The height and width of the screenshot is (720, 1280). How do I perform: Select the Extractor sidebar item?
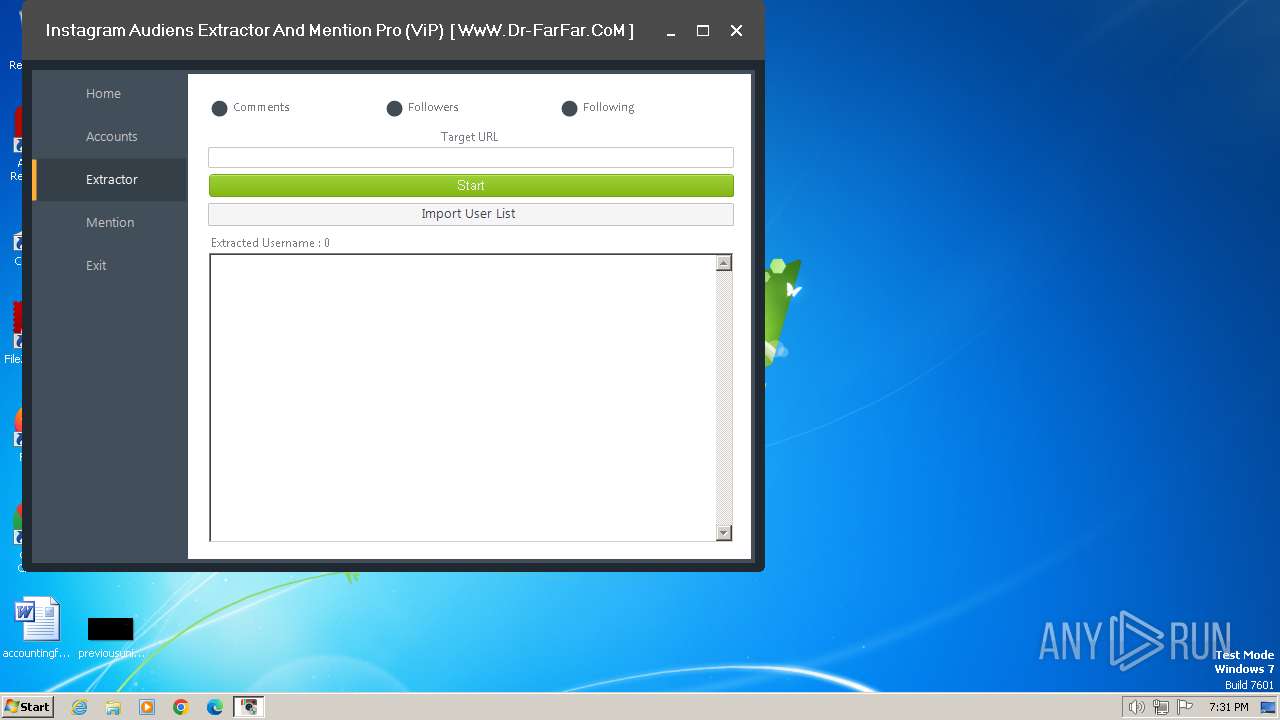pos(111,180)
